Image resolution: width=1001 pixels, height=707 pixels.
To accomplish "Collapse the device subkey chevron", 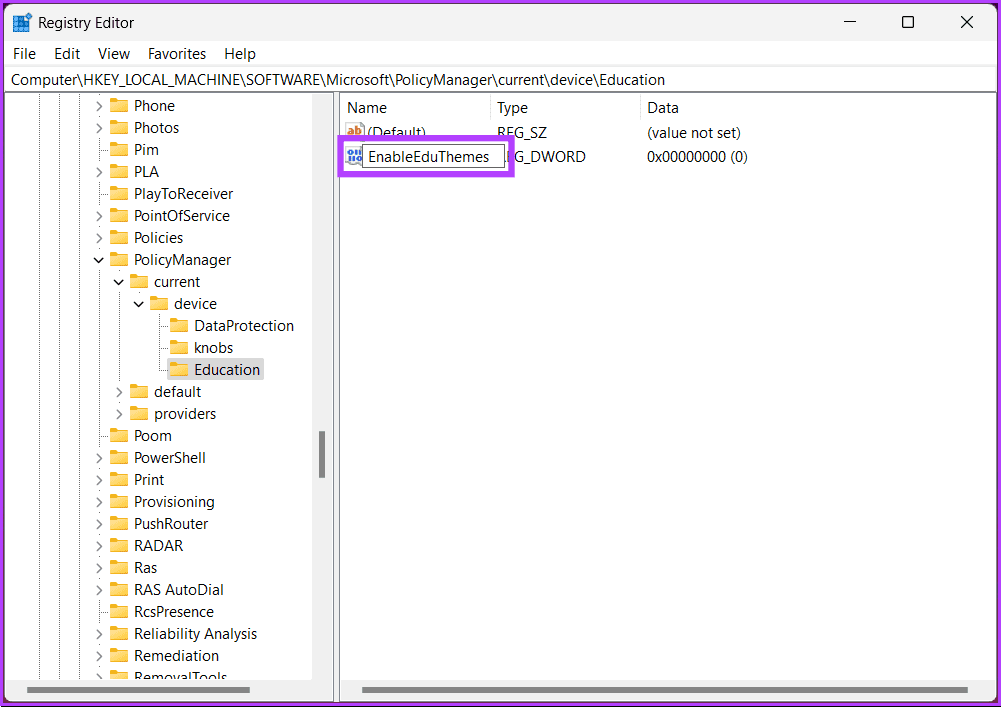I will point(139,304).
